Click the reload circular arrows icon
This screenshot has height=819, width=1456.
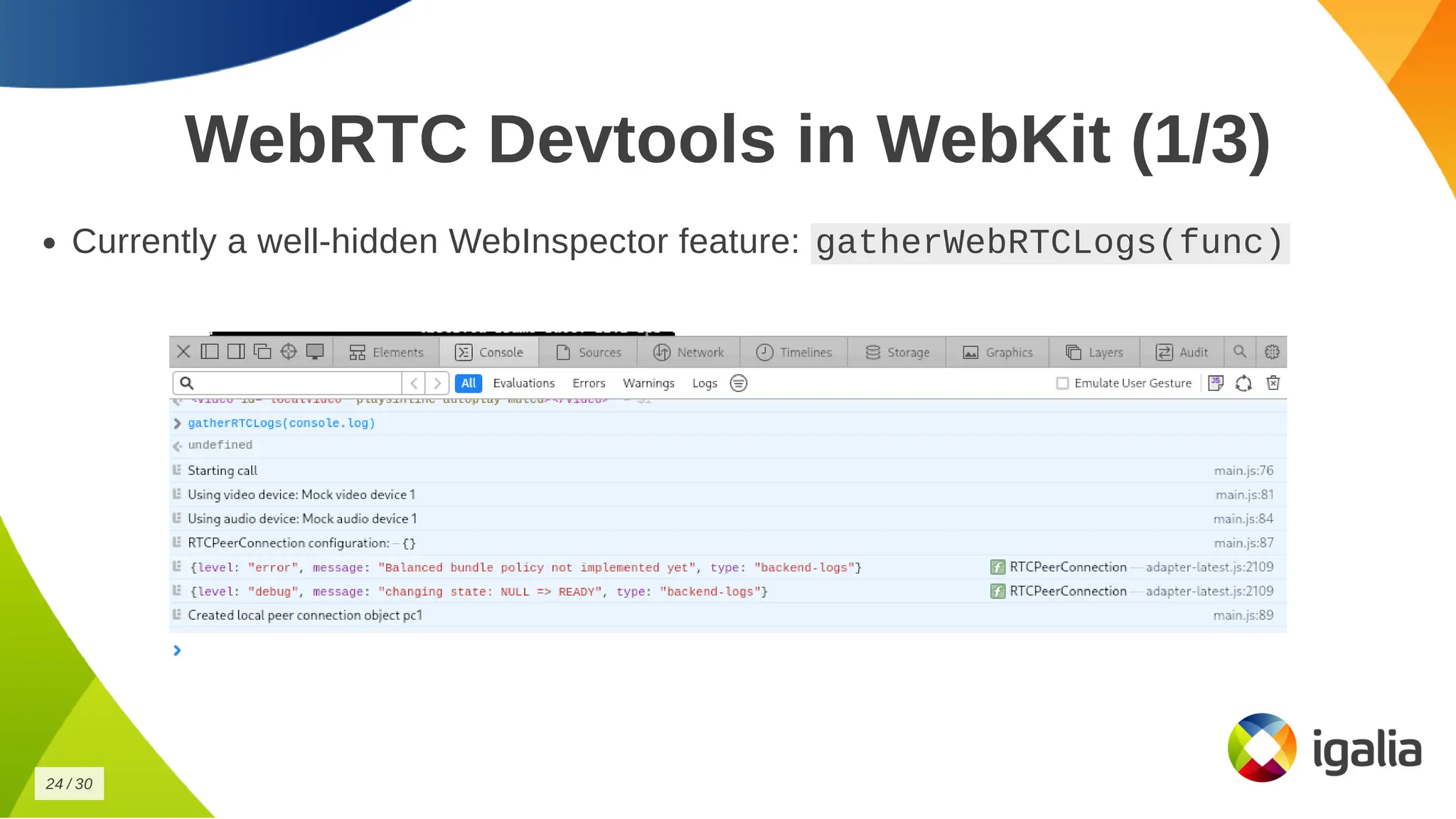tap(1243, 383)
